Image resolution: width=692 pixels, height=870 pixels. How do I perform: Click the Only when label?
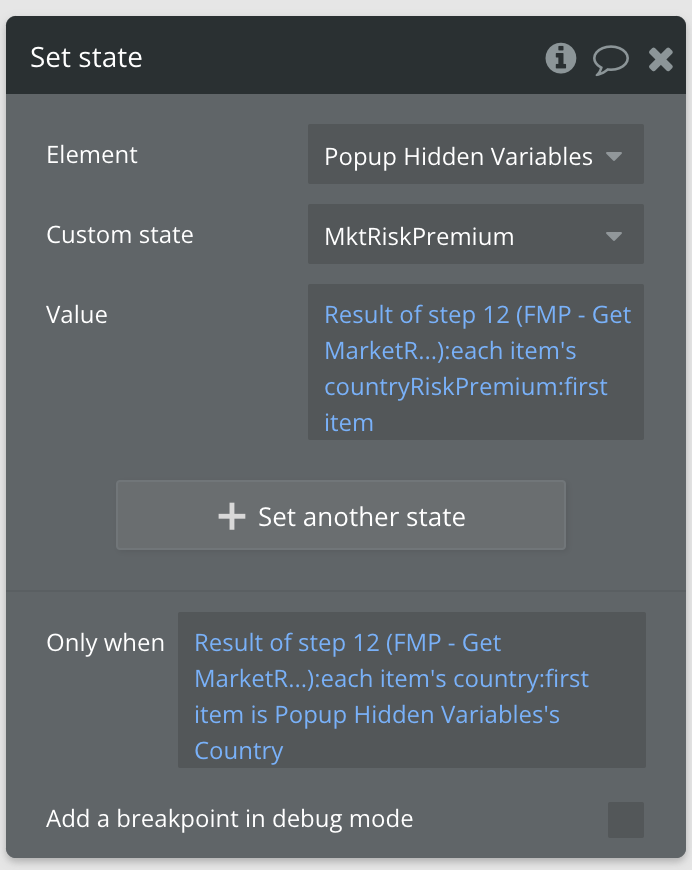(105, 642)
